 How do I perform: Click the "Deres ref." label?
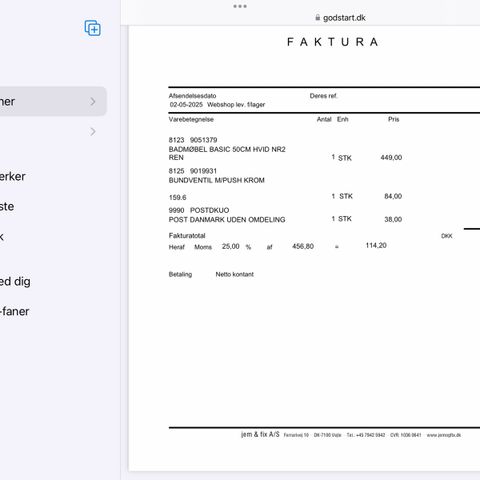(324, 96)
